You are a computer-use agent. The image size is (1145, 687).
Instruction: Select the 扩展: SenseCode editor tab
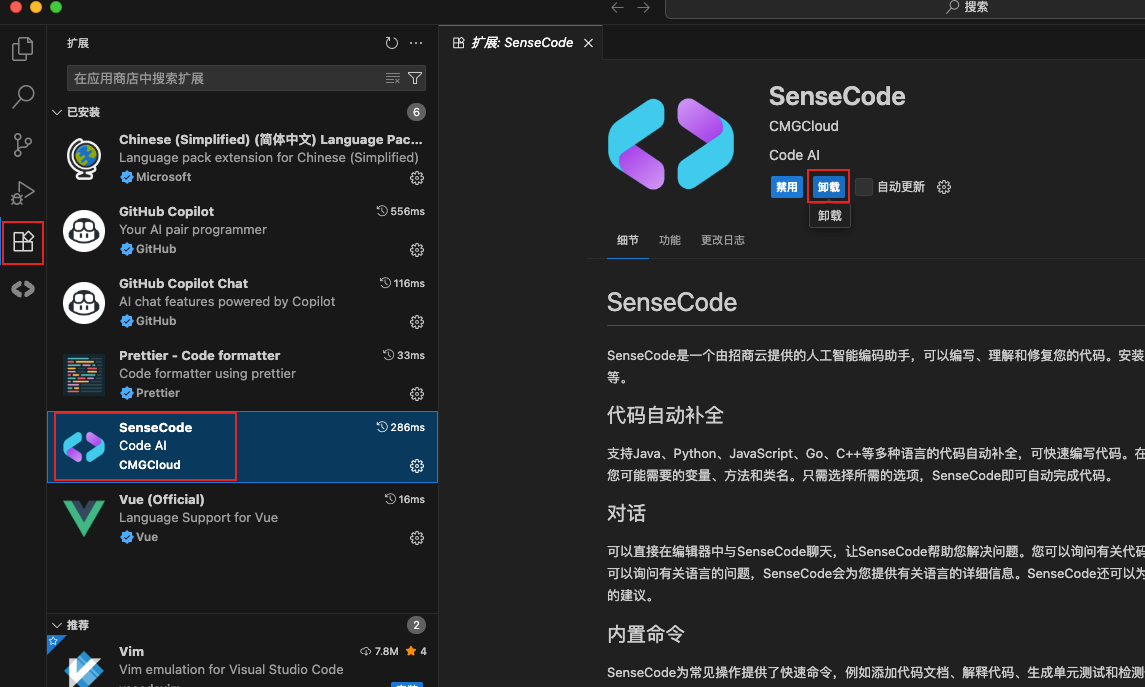tap(521, 43)
